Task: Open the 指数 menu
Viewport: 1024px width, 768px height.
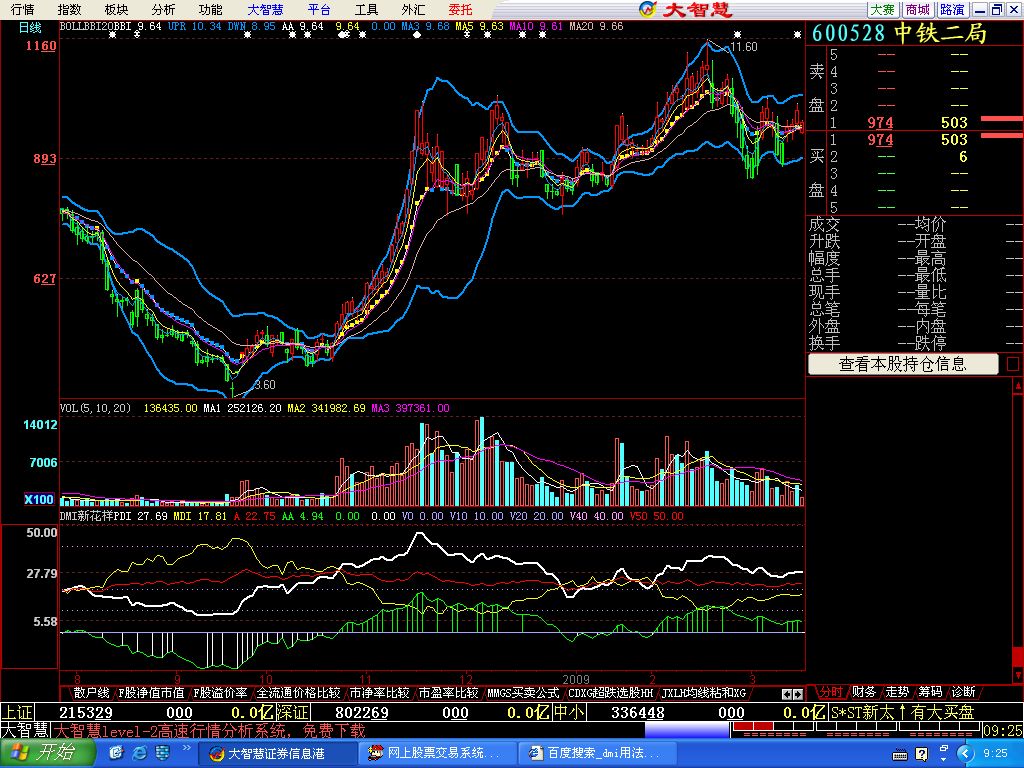Action: (70, 9)
